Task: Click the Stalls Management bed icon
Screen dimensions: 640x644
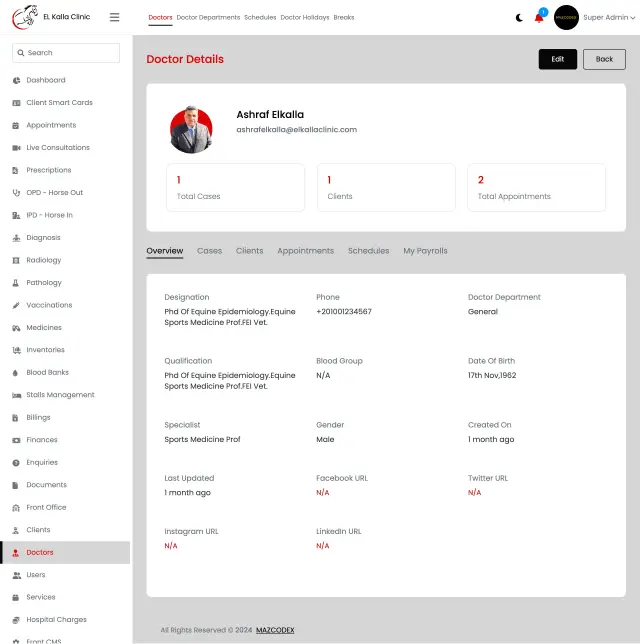Action: (x=16, y=396)
